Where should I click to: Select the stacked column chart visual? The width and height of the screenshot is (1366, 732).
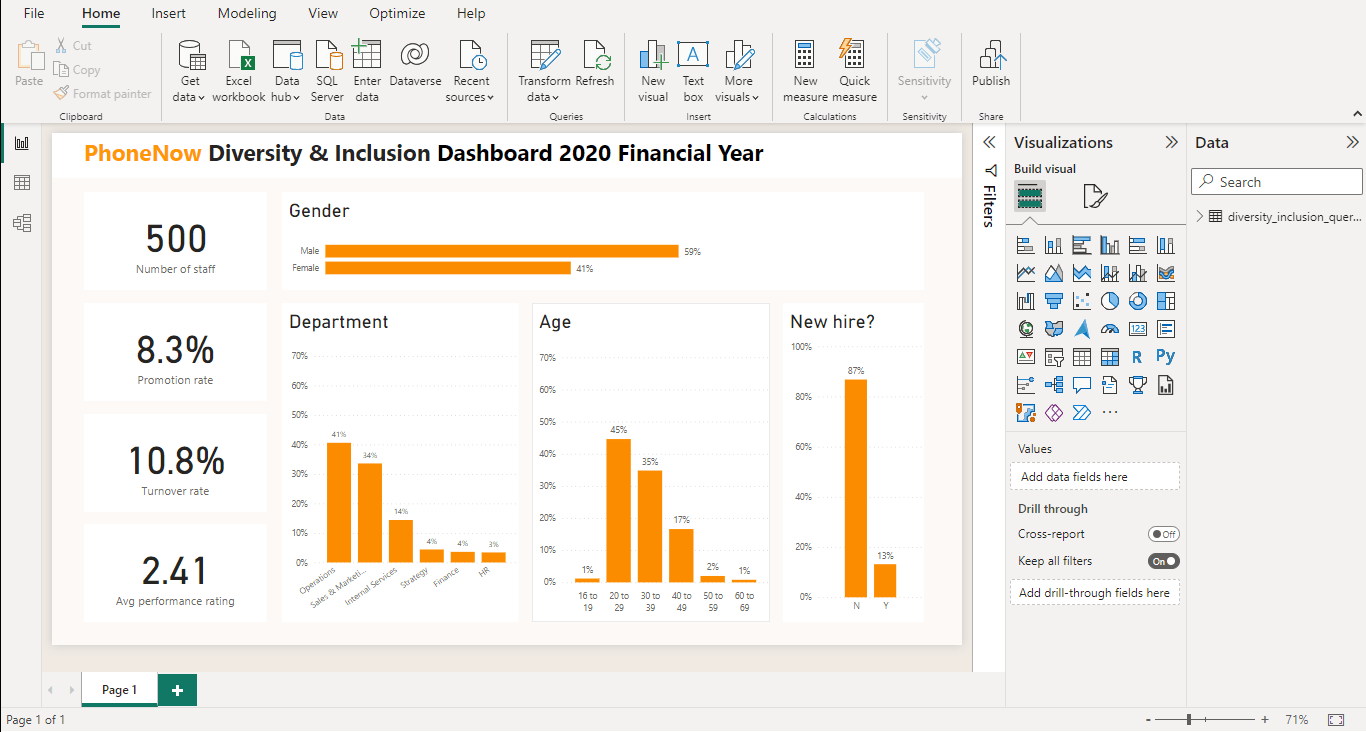1053,245
